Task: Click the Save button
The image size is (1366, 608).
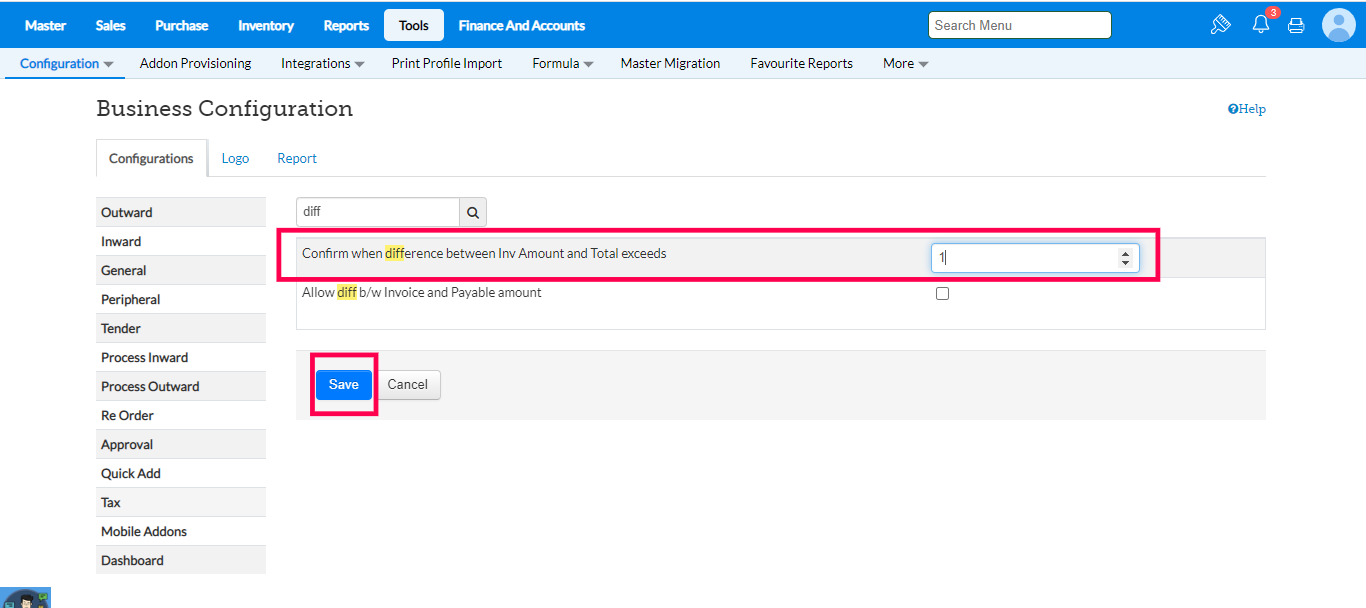Action: pyautogui.click(x=343, y=385)
